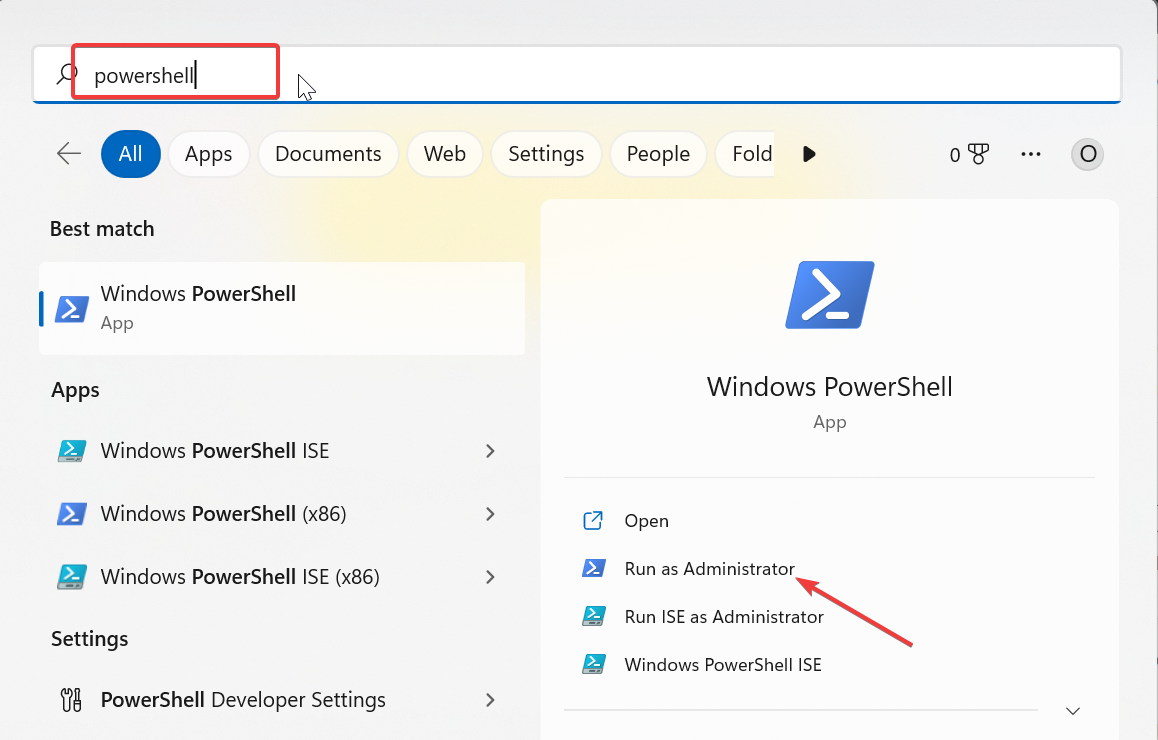Viewport: 1158px width, 740px height.
Task: Select the Documents filter tab
Action: tap(328, 154)
